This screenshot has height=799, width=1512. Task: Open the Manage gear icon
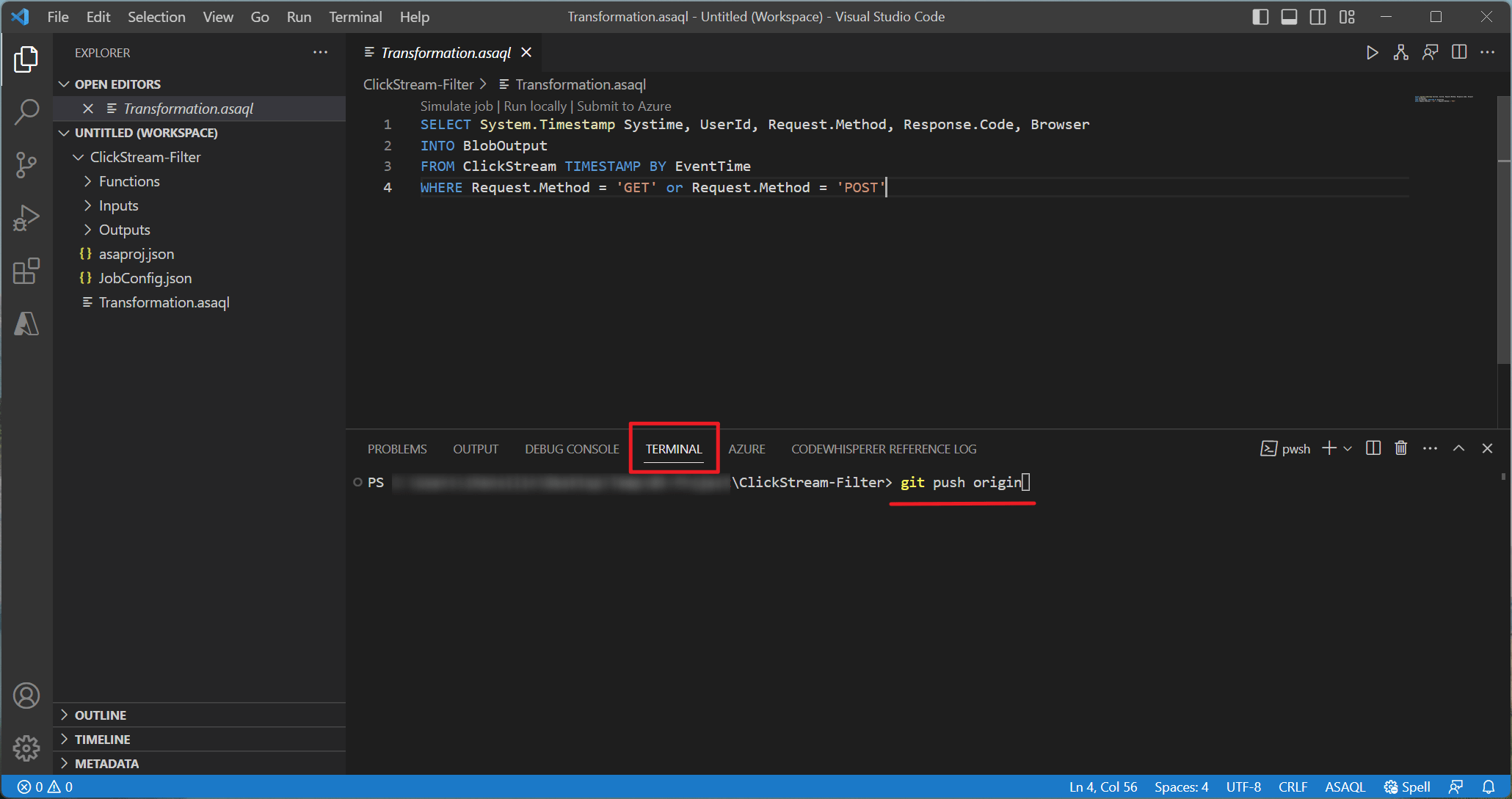click(26, 748)
